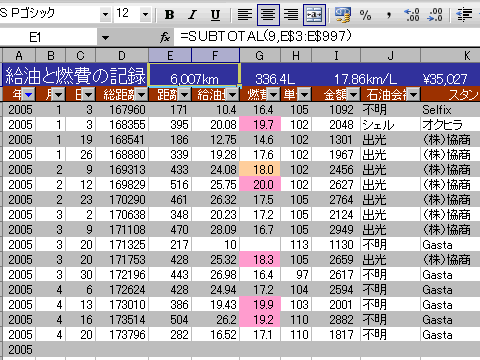Image resolution: width=480 pixels, height=360 pixels.
Task: Click in the formula bar SUBTOTAL formula
Action: coord(266,36)
